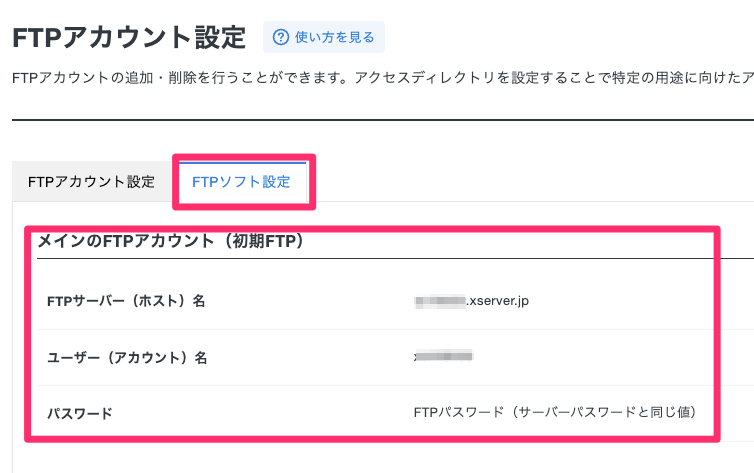Click the ユーザー account name table row
This screenshot has width=754, height=473.
coord(395,358)
